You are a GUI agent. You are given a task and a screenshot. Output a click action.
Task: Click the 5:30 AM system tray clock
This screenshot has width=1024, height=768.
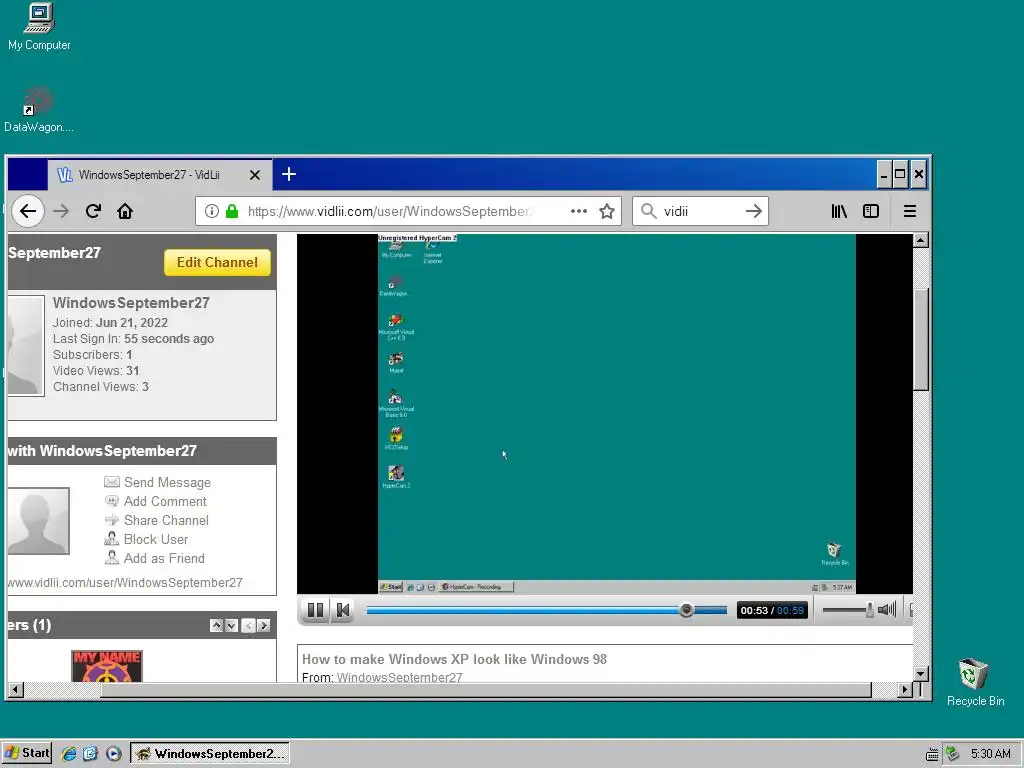point(991,754)
